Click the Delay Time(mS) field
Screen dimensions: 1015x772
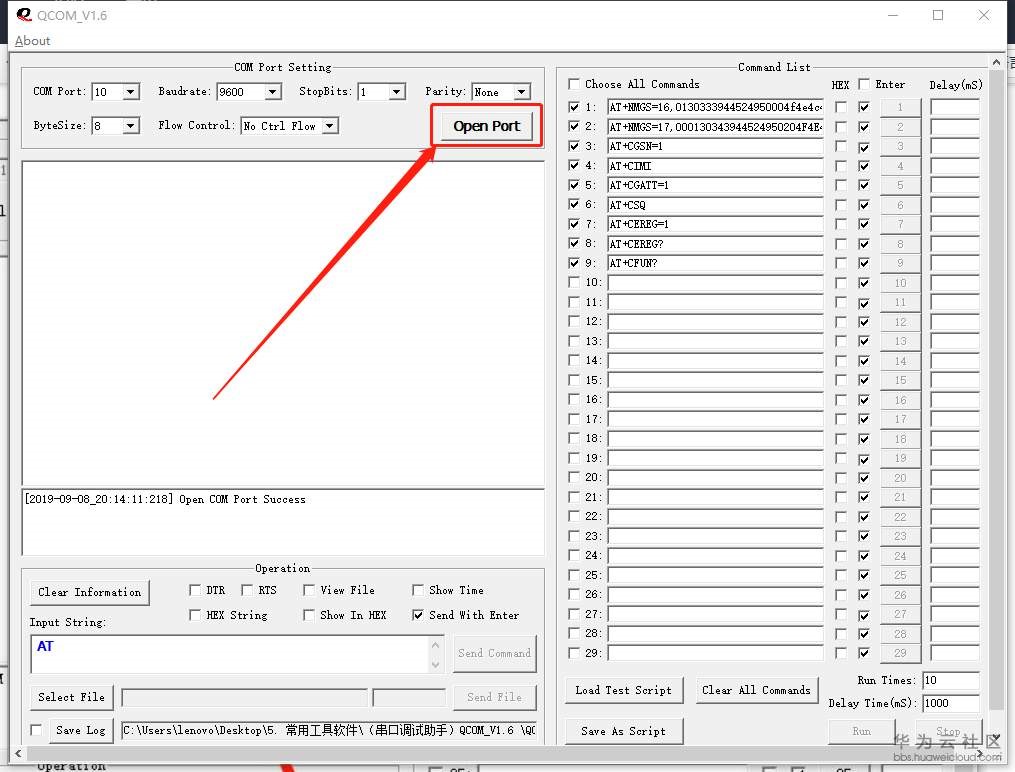pos(950,703)
